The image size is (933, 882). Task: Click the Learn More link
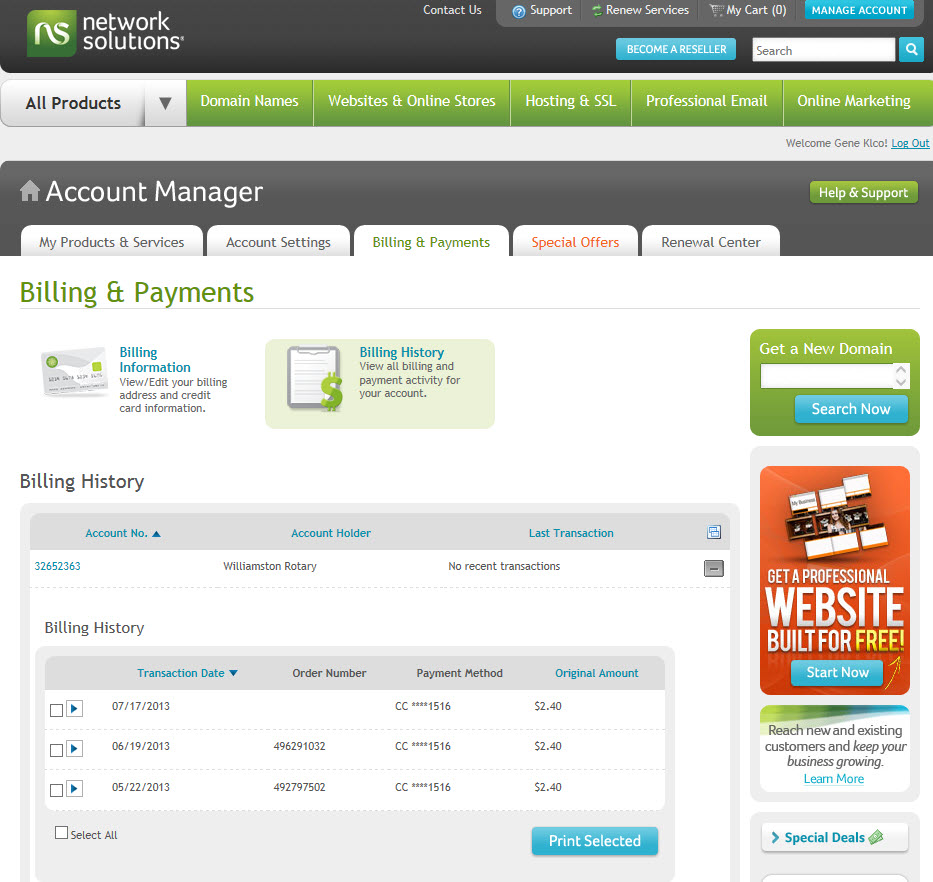[x=834, y=778]
